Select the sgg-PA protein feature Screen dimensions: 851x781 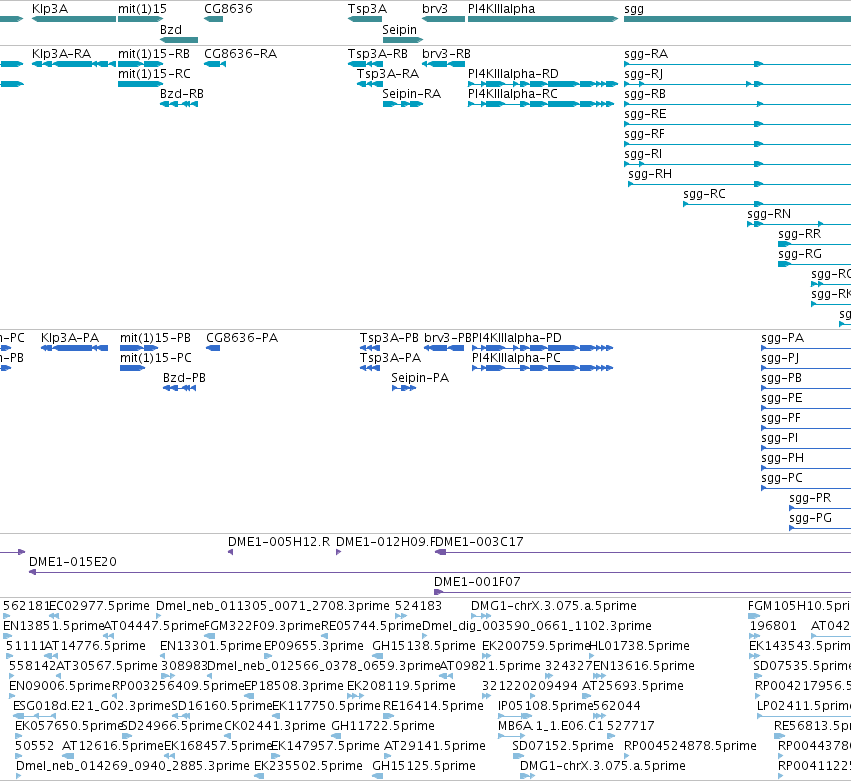point(806,348)
